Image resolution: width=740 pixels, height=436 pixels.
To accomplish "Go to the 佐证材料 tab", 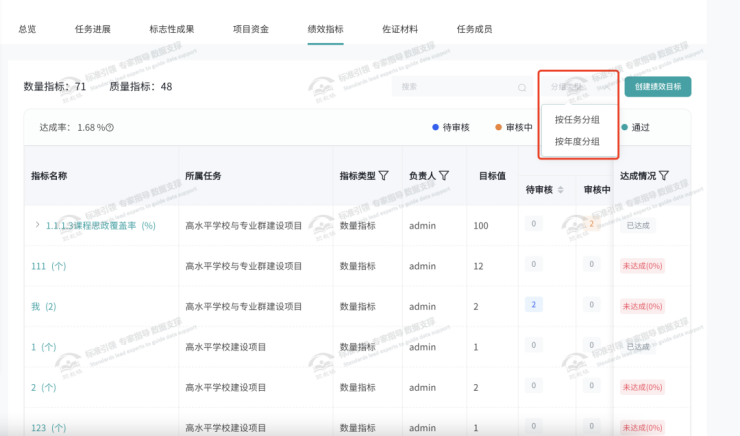I will click(x=399, y=29).
